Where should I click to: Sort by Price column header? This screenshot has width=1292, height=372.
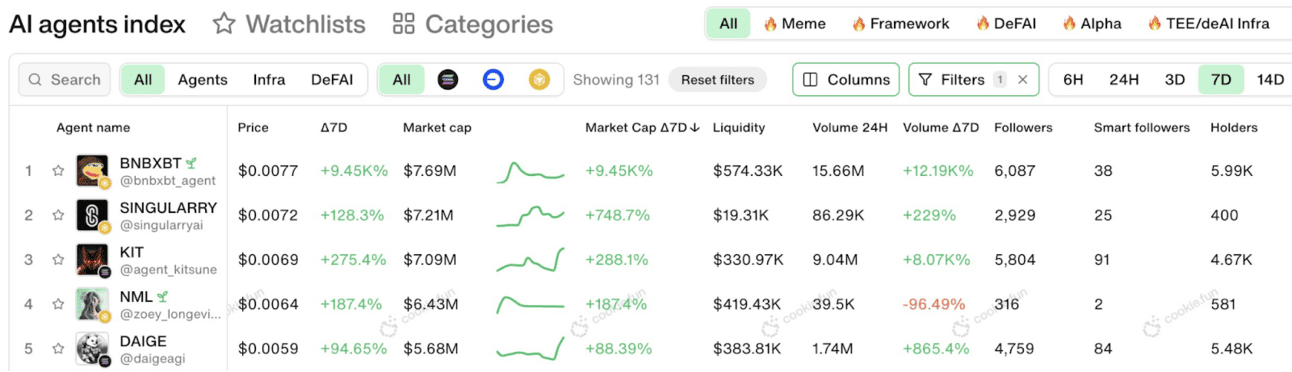click(253, 128)
